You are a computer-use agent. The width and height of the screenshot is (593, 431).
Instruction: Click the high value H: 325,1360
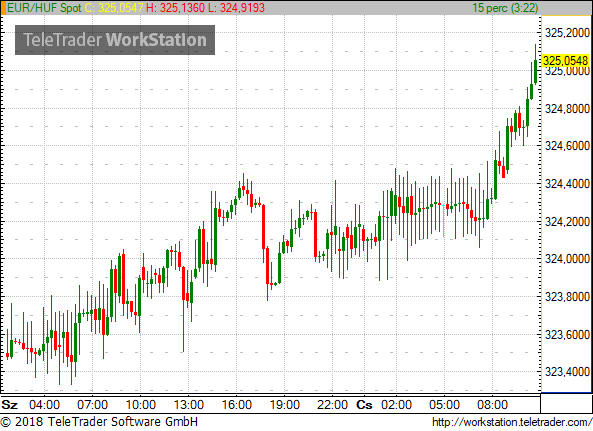pos(175,8)
